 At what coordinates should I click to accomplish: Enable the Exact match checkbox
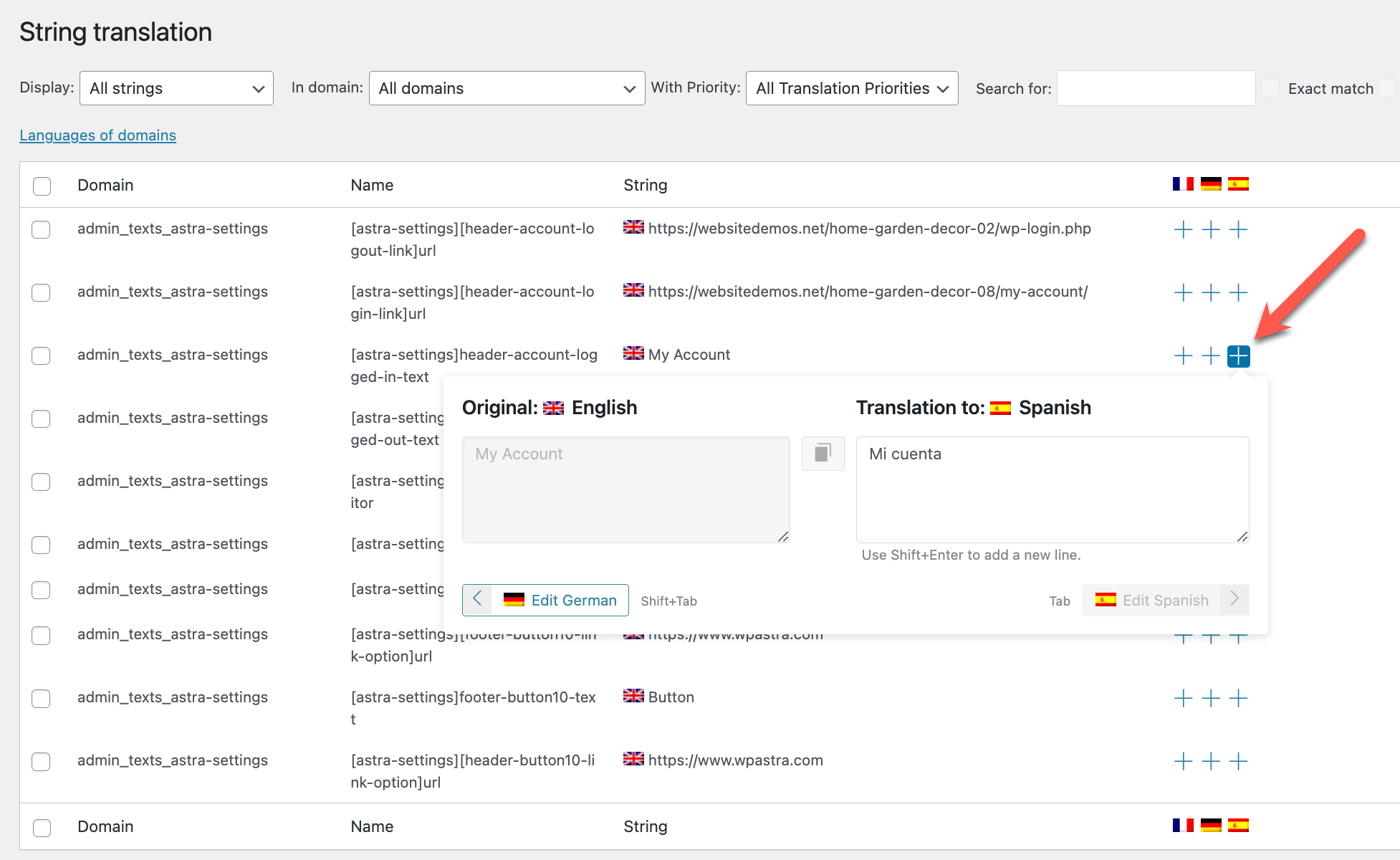[x=1270, y=88]
